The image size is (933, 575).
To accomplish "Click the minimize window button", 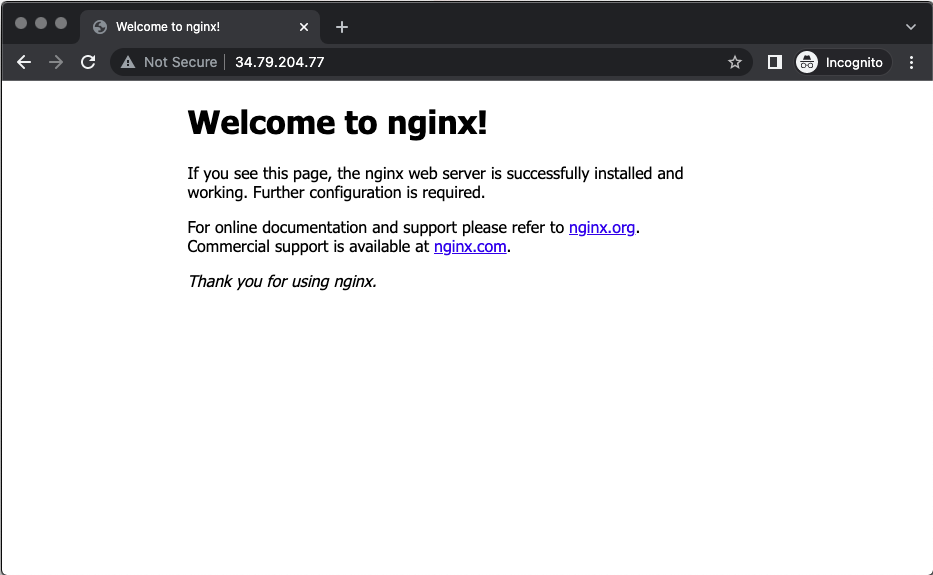I will click(x=41, y=23).
